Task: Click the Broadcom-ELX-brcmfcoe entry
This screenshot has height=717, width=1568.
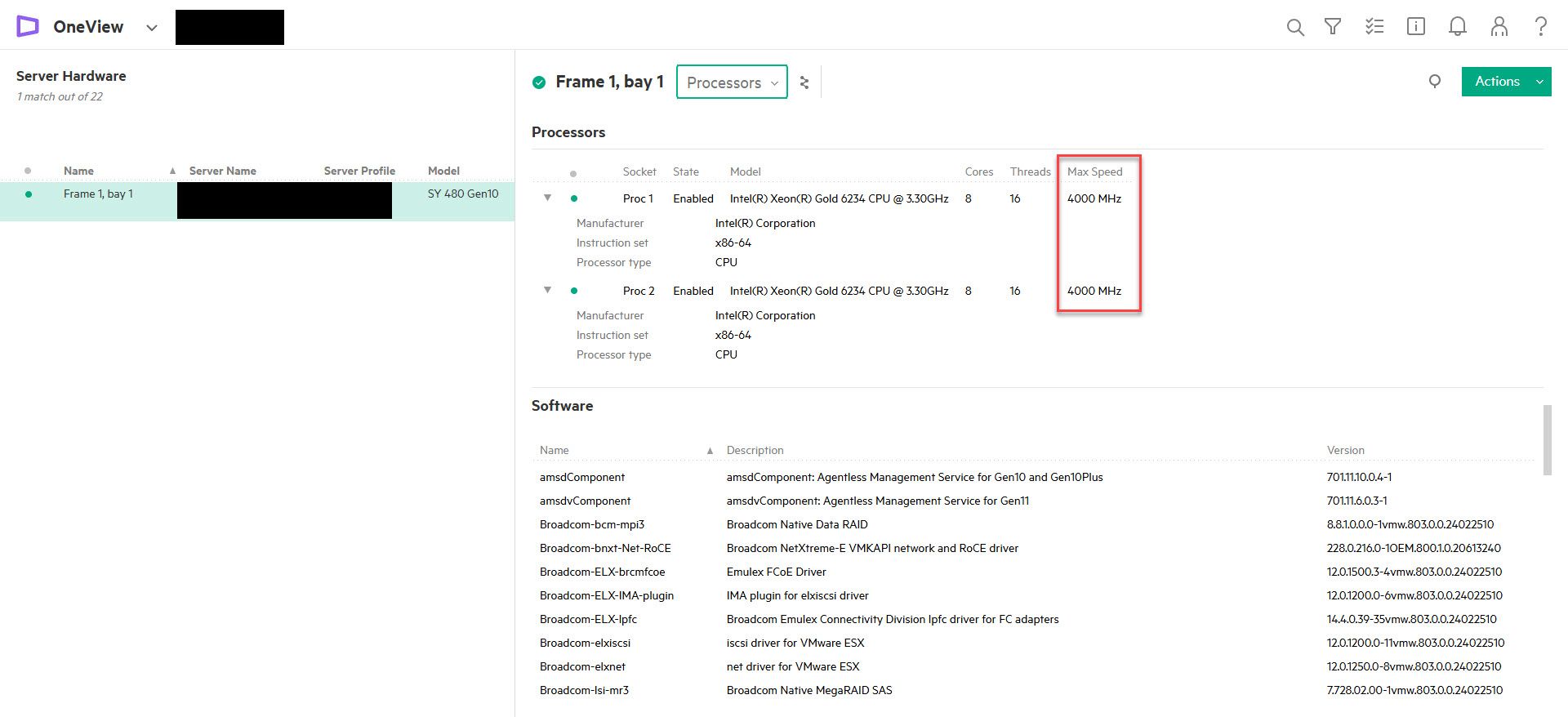Action: (x=603, y=572)
